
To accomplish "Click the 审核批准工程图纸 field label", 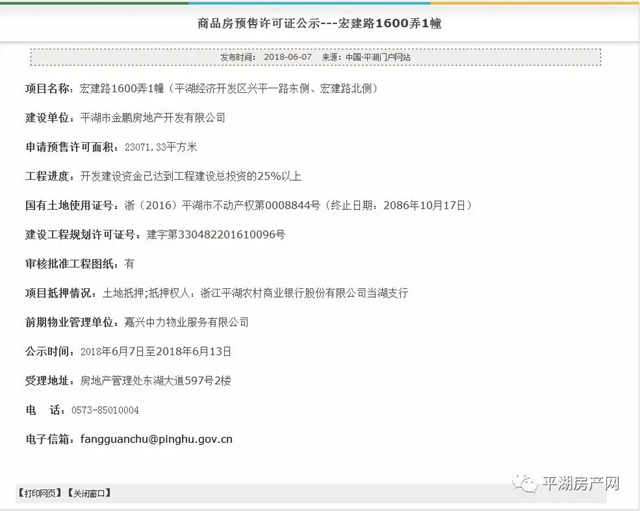I will click(68, 263).
